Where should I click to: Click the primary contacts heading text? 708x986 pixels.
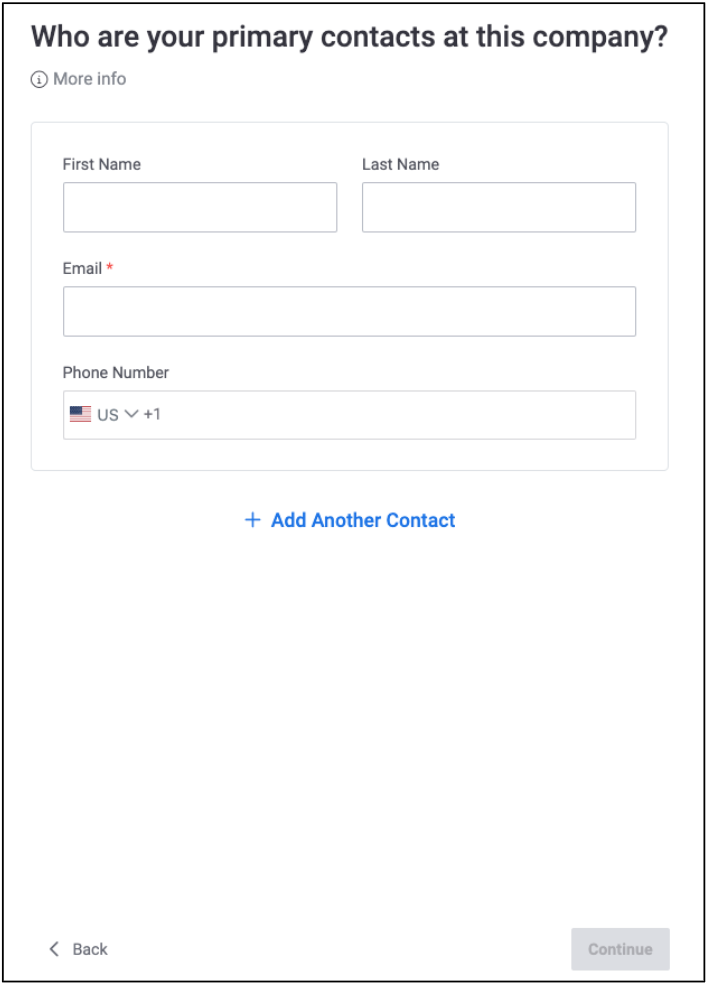[x=349, y=37]
